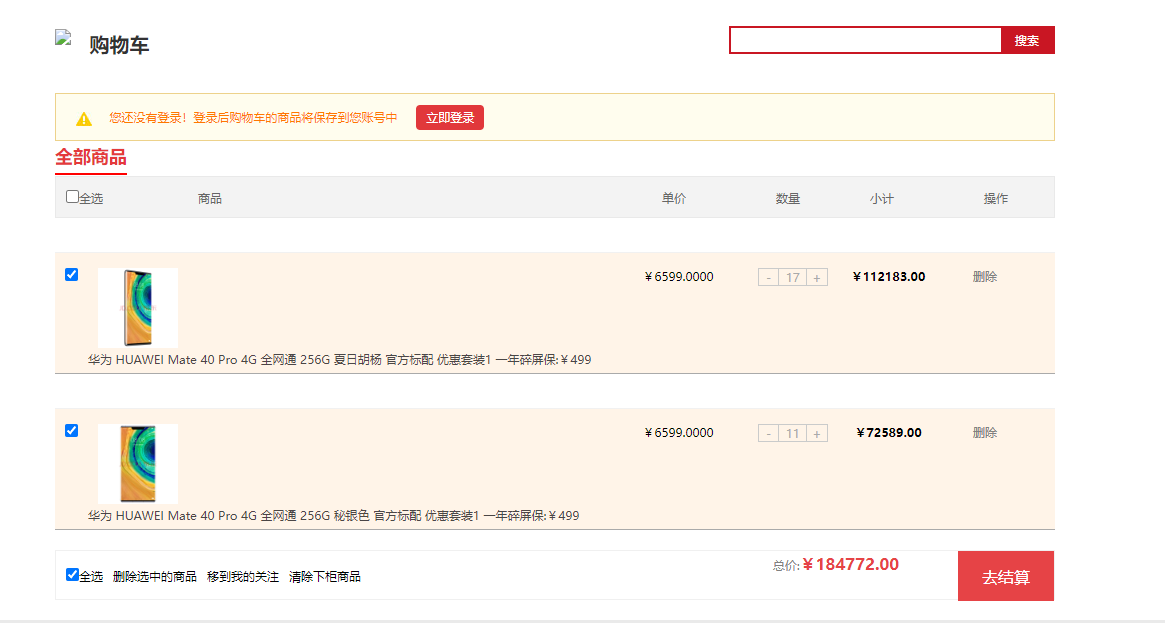The image size is (1165, 623).
Task: Select the 全部商品 tab
Action: tap(91, 157)
